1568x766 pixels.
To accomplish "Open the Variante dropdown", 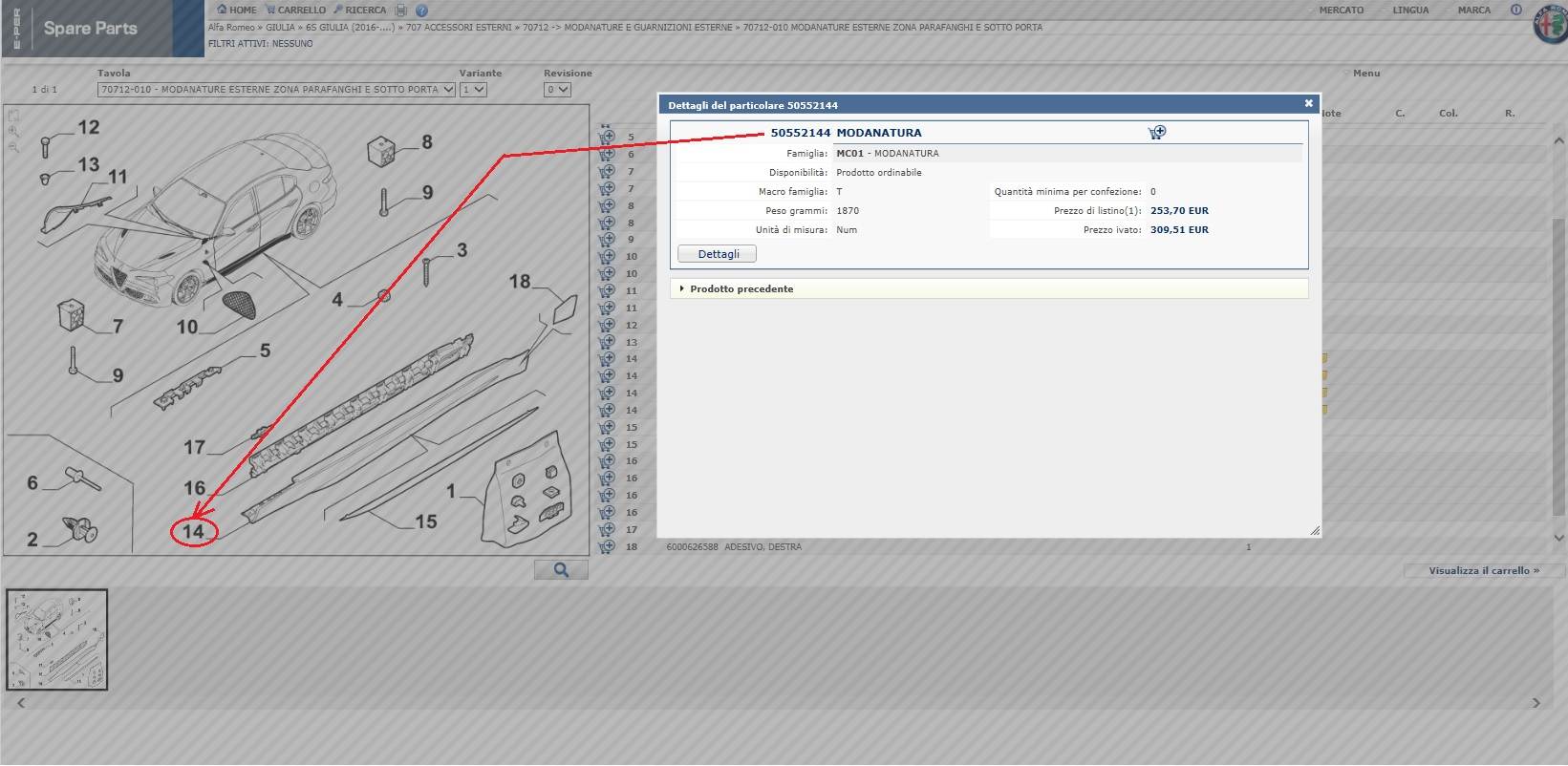I will (x=473, y=90).
